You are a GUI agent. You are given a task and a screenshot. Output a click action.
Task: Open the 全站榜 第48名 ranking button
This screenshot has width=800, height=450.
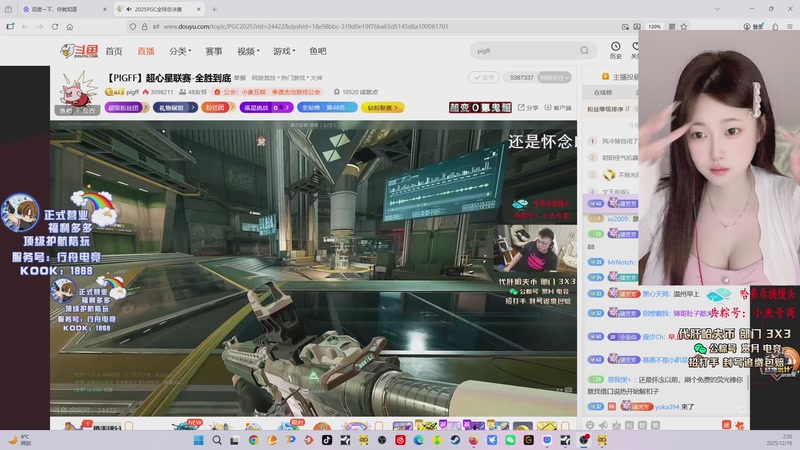coord(327,108)
